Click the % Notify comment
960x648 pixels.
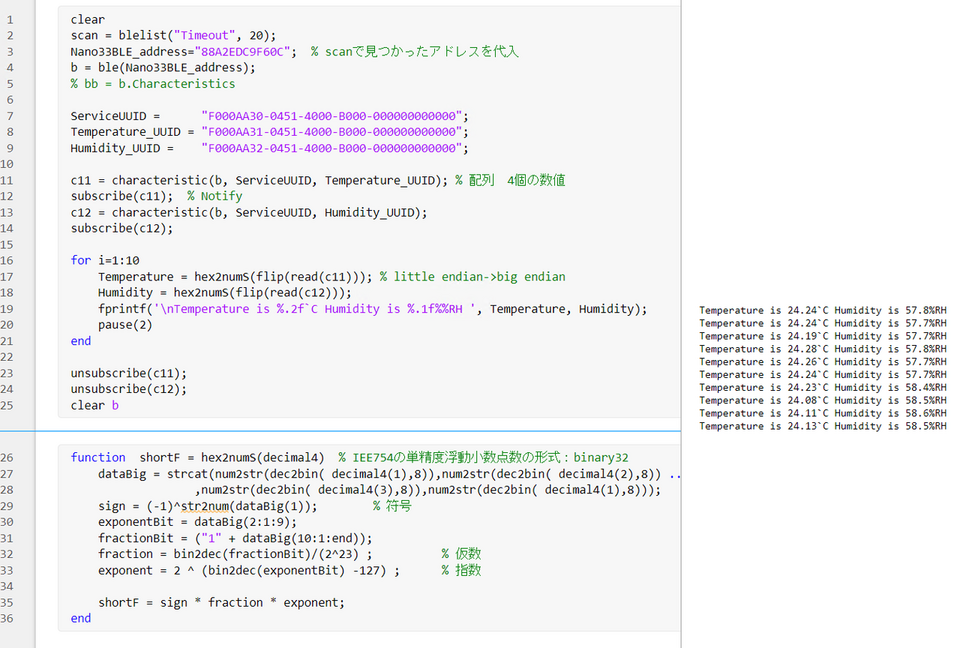click(x=215, y=197)
